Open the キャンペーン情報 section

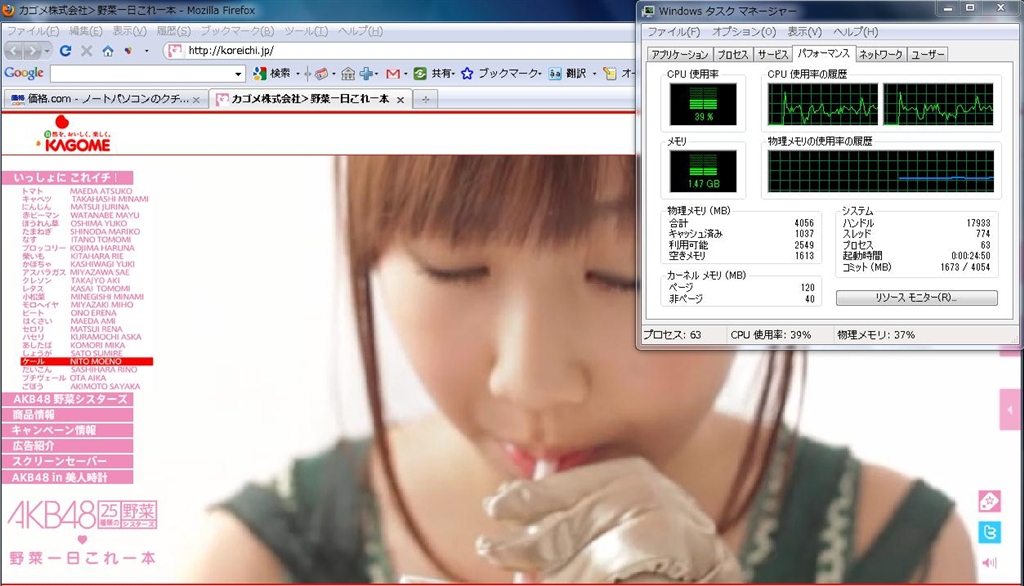point(67,431)
